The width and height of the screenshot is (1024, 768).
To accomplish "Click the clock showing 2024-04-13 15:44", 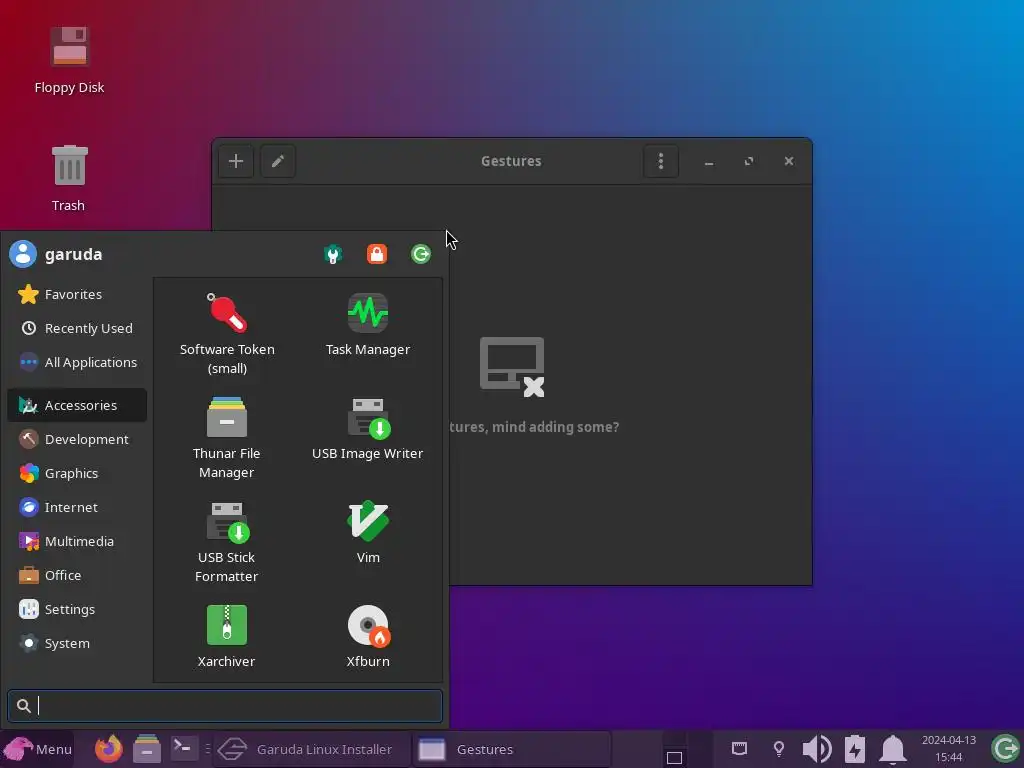I will tap(948, 748).
